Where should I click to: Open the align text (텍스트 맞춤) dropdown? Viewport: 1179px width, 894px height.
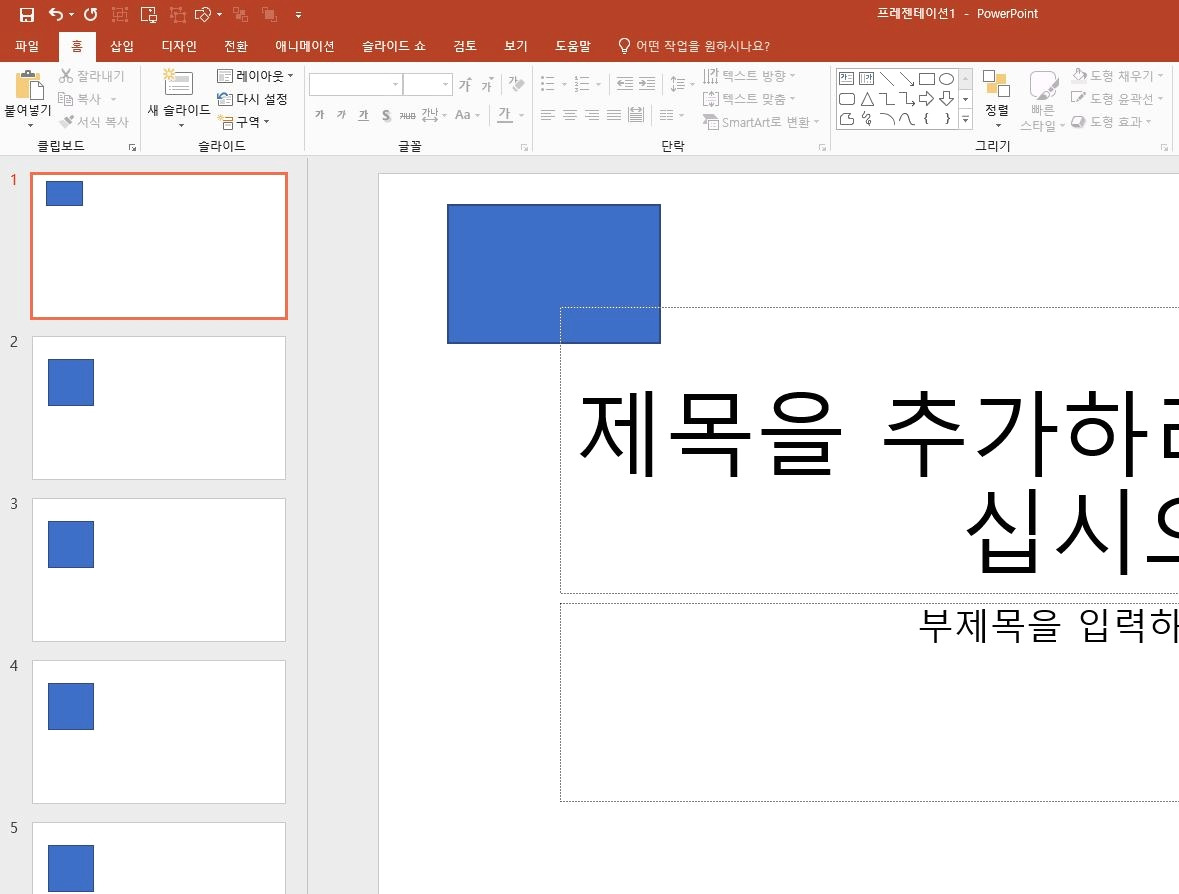tap(749, 98)
